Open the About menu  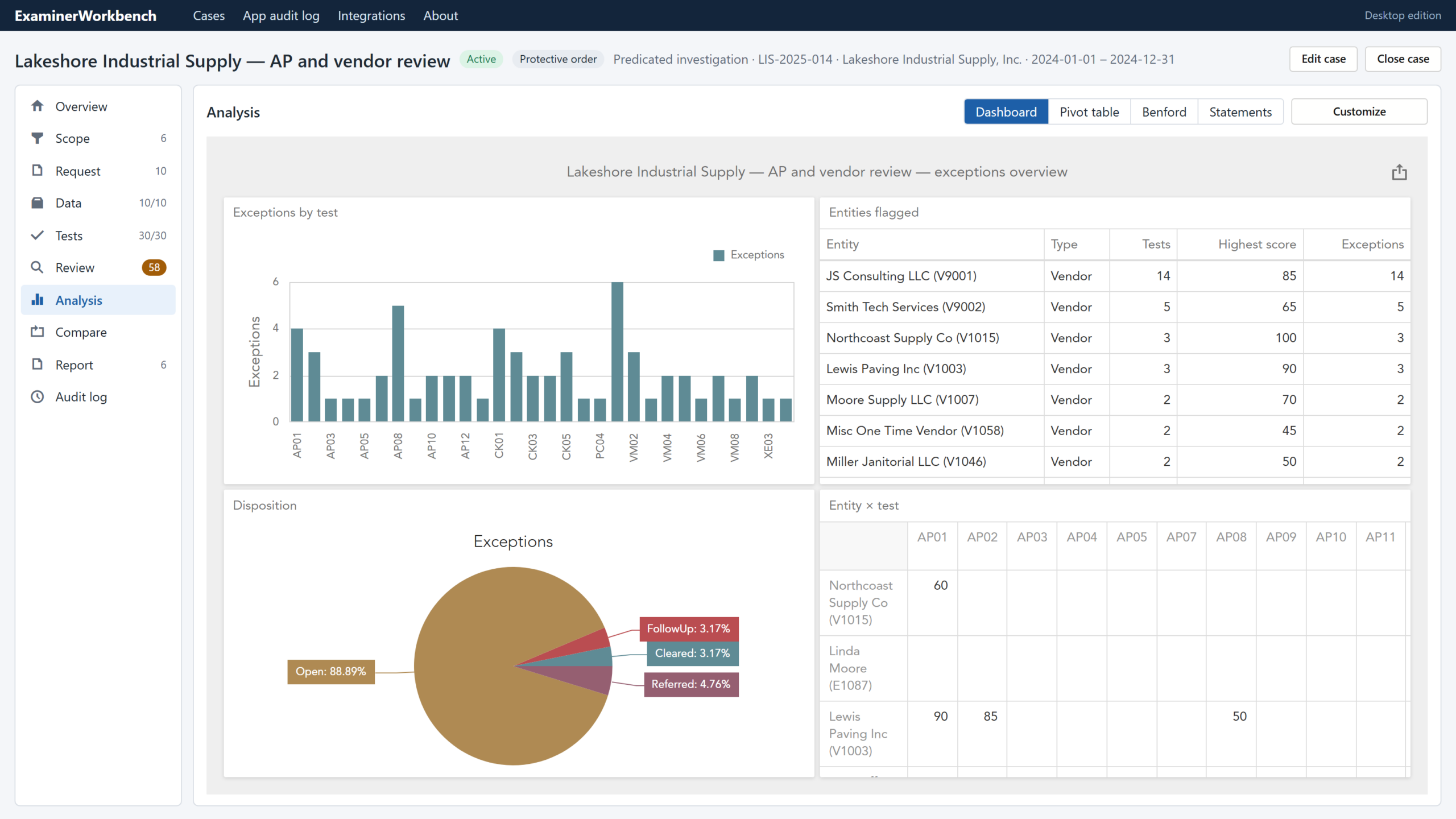[x=441, y=16]
